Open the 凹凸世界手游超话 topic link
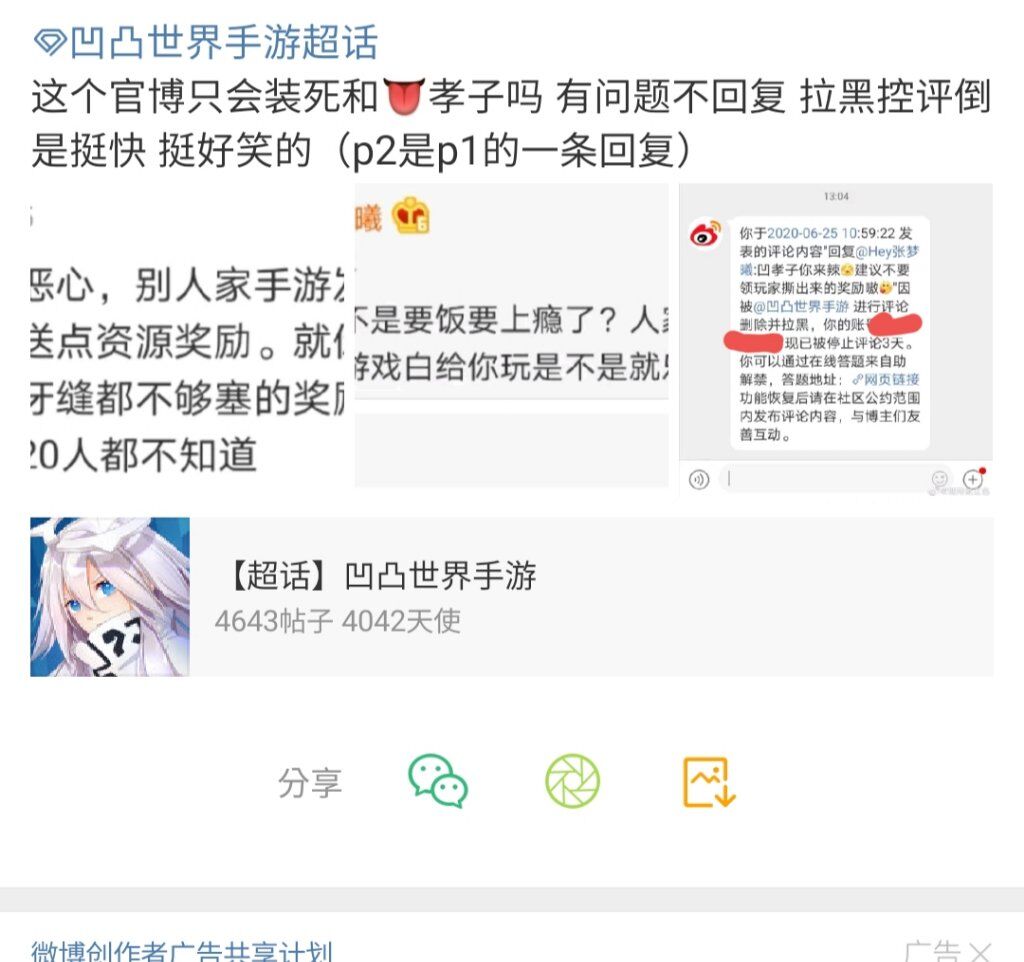1024x962 pixels. click(x=224, y=42)
